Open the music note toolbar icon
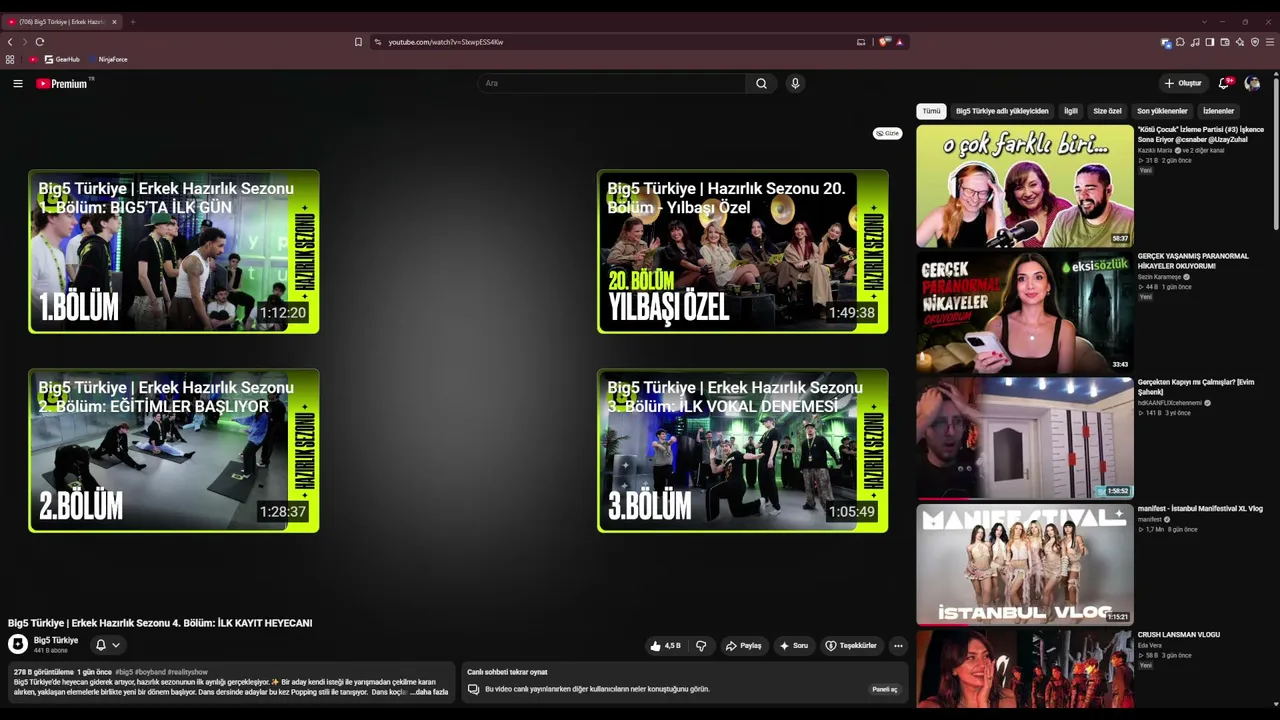1280x720 pixels. click(x=1195, y=42)
